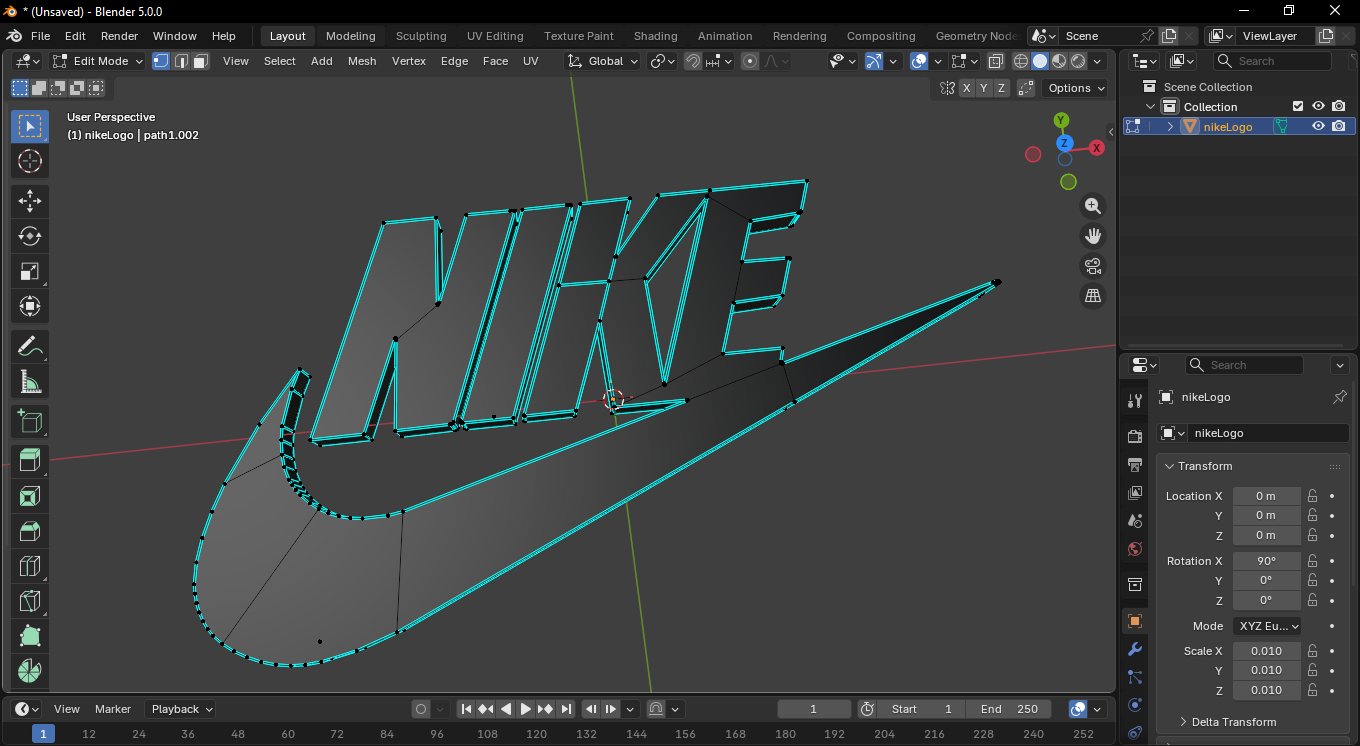Open the Global transform orientation dropdown
The height and width of the screenshot is (746, 1360).
pyautogui.click(x=603, y=61)
